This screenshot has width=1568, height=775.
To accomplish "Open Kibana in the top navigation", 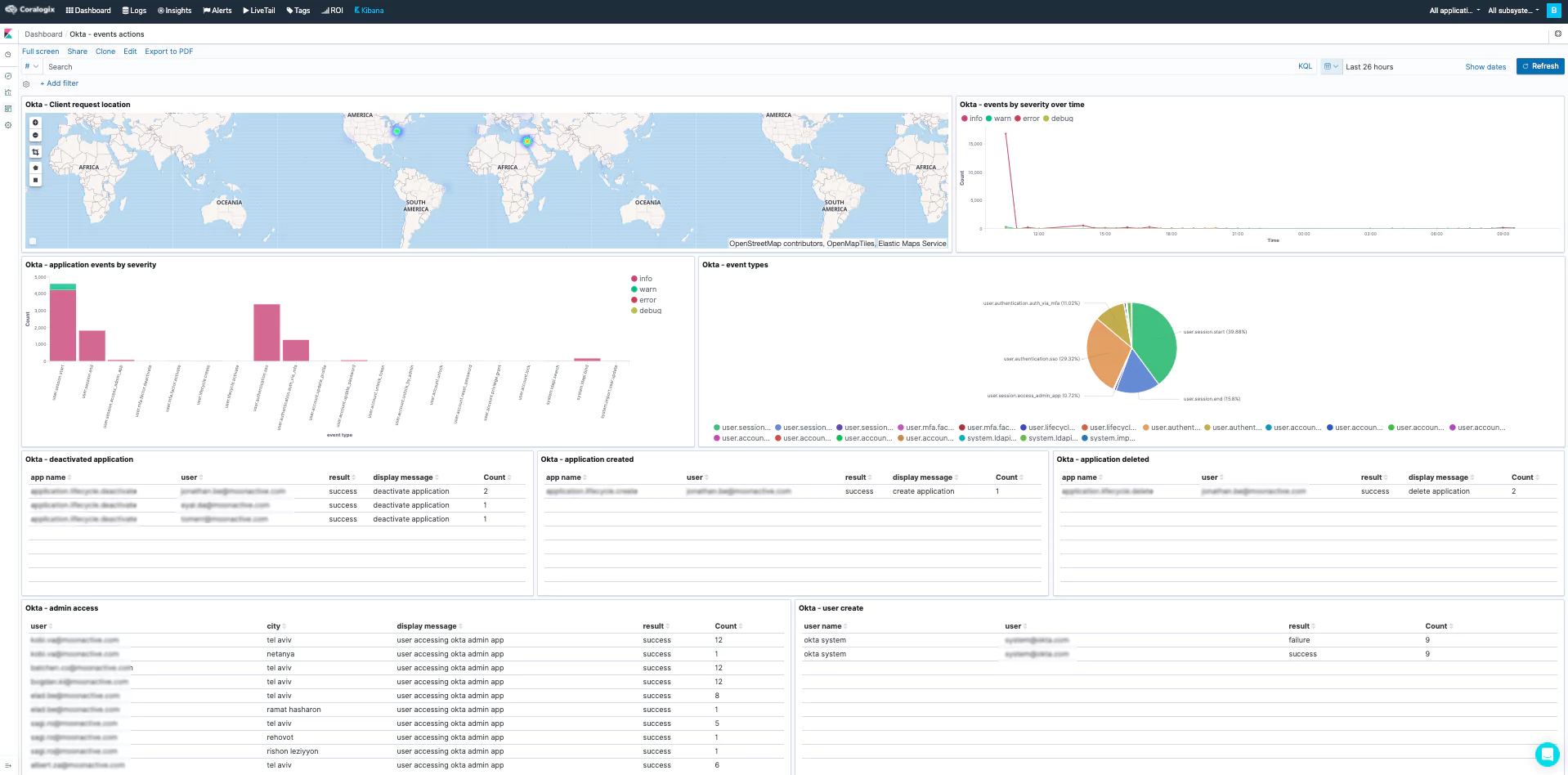I will [x=369, y=11].
